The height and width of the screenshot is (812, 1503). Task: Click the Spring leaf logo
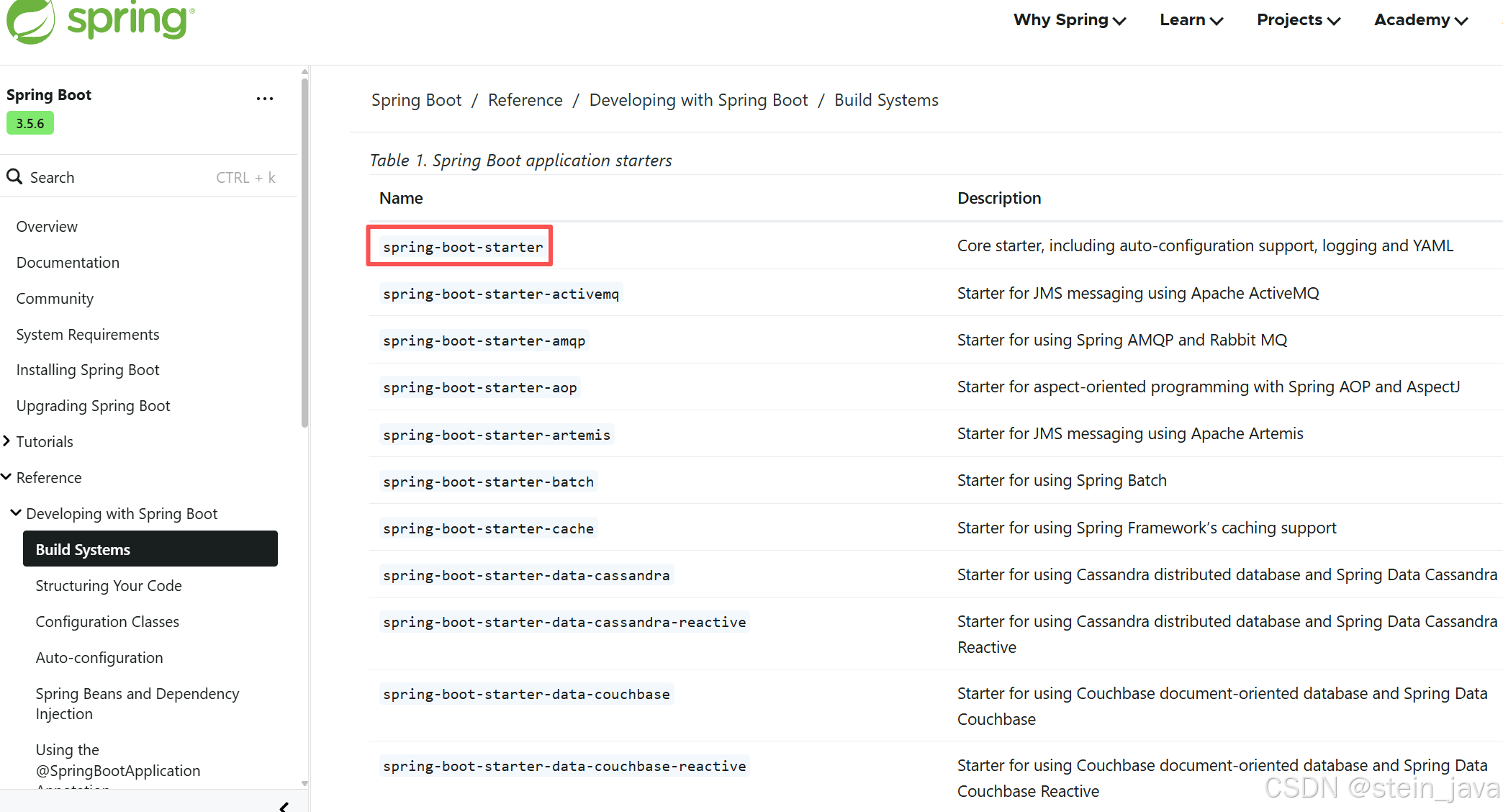(x=30, y=20)
